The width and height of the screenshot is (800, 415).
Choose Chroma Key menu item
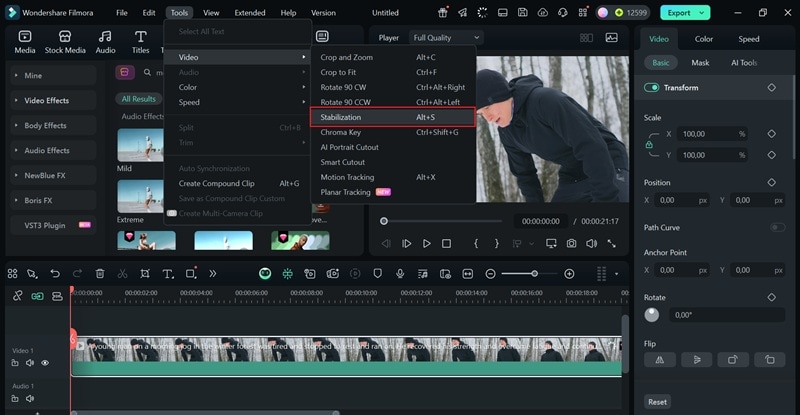coord(392,132)
